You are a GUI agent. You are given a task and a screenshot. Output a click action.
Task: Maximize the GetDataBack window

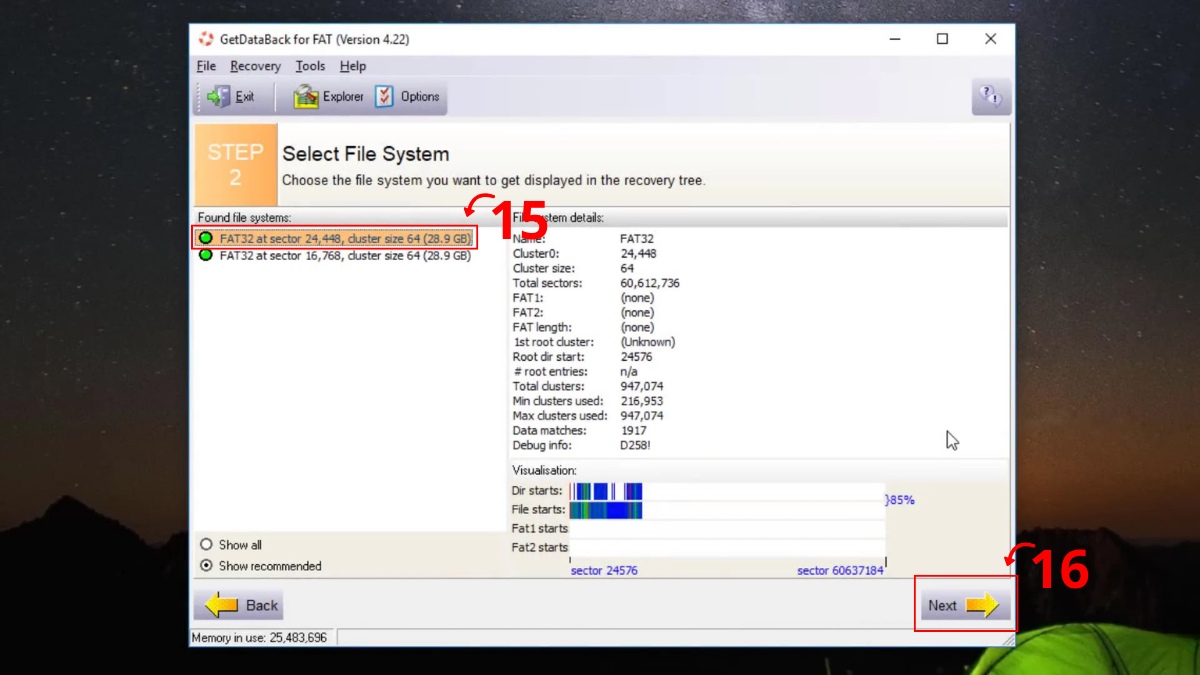(942, 39)
